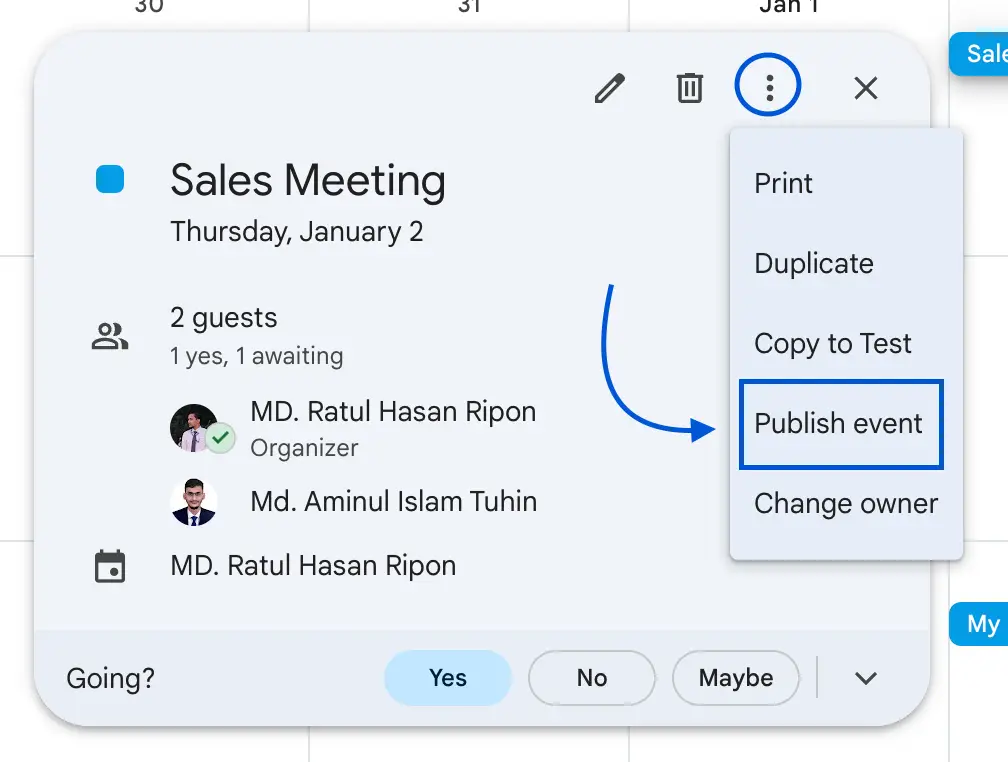Answer Yes to the Going question
1008x762 pixels.
click(447, 677)
